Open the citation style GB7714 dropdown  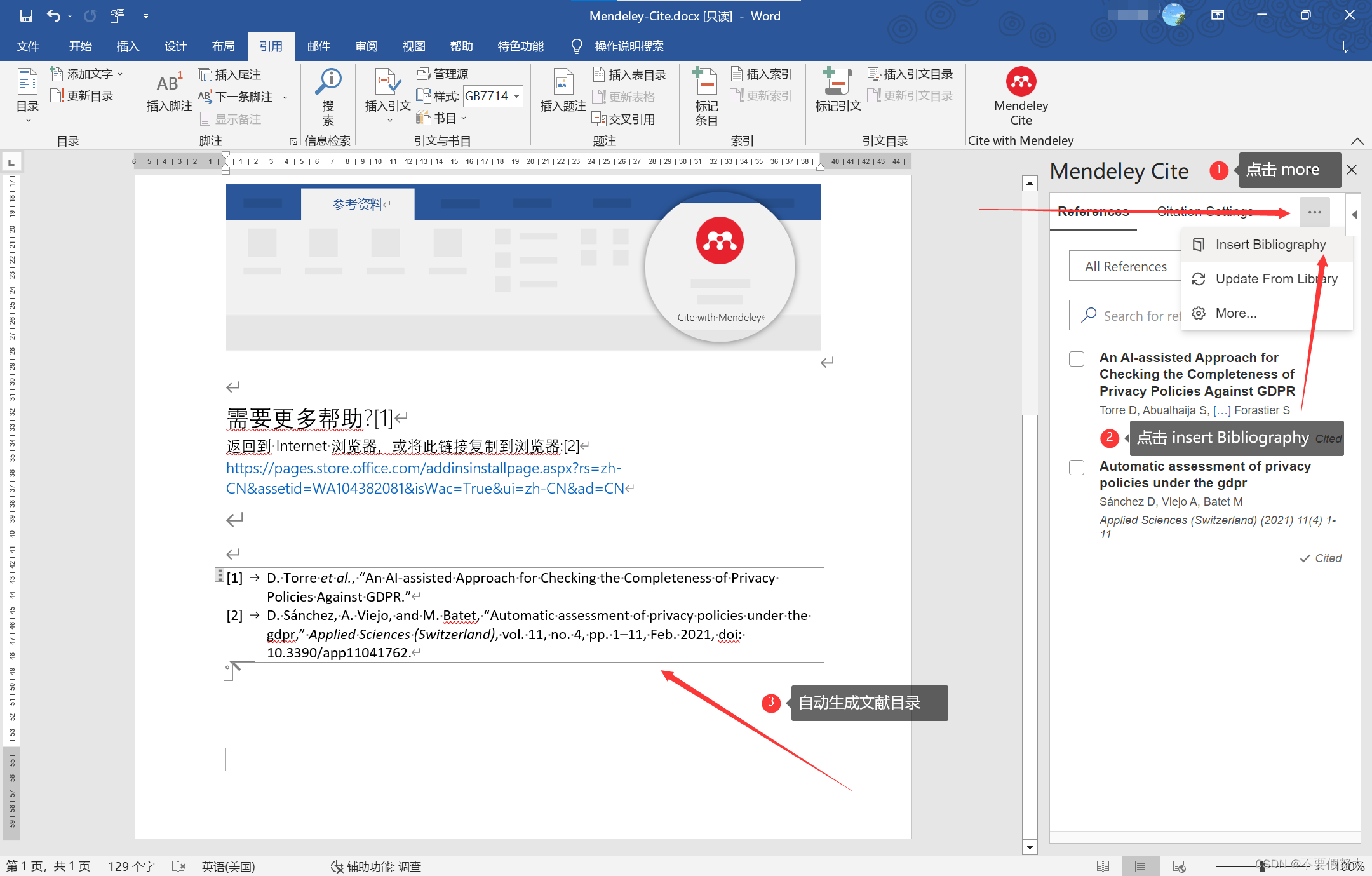click(x=516, y=97)
